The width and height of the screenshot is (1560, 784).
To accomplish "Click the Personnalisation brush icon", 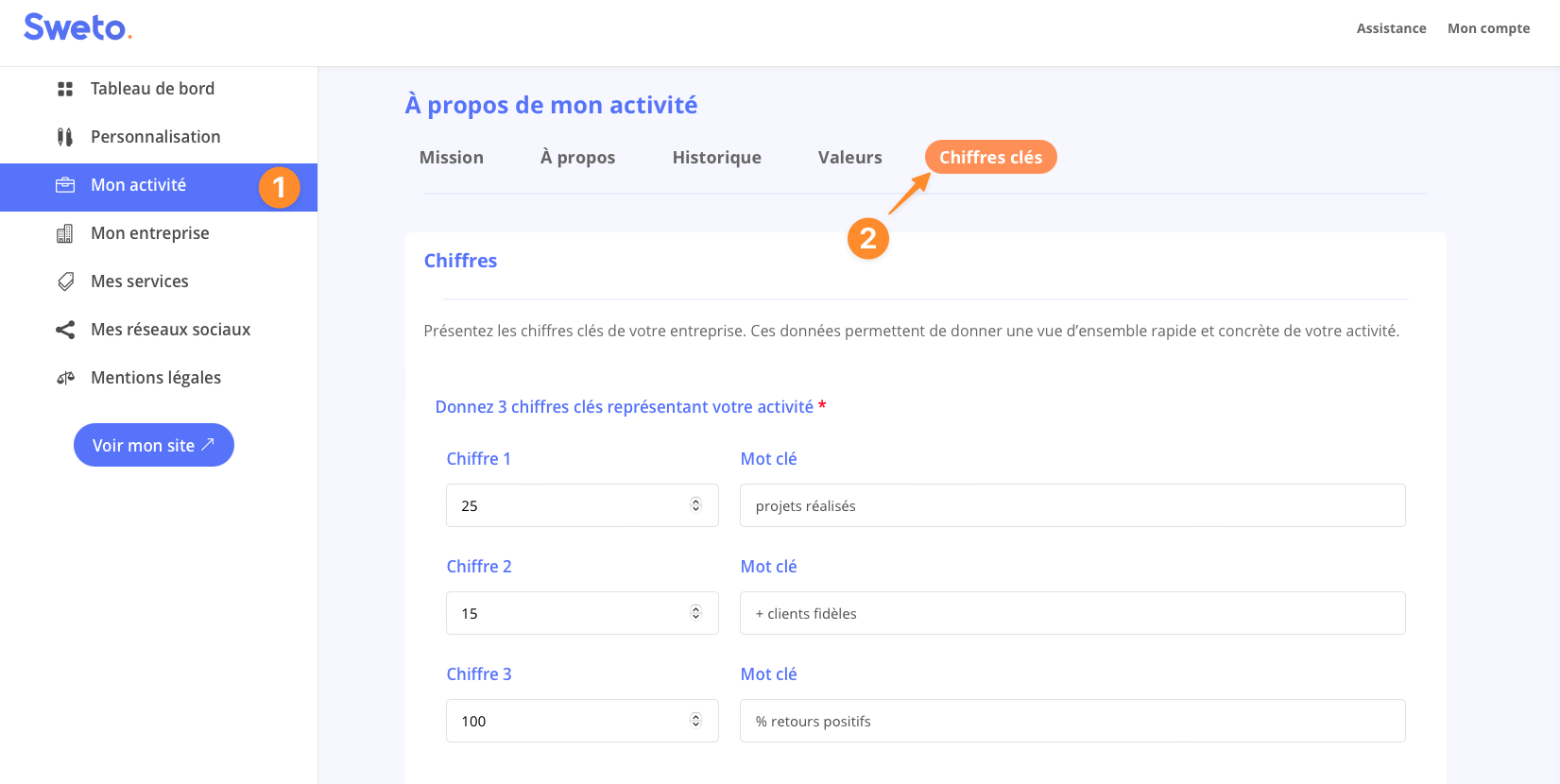I will [x=65, y=137].
